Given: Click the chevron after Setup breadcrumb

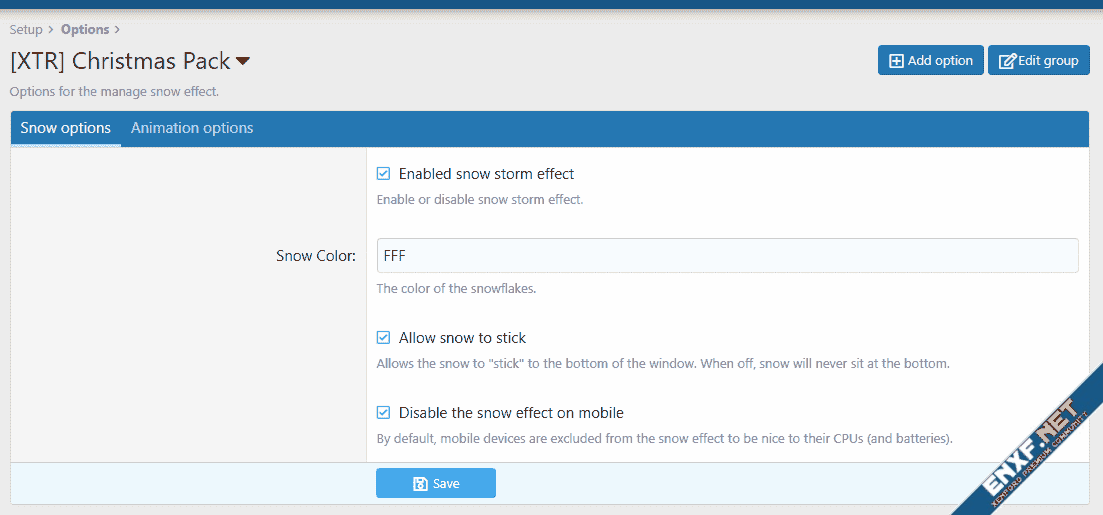Looking at the screenshot, I should click(51, 30).
